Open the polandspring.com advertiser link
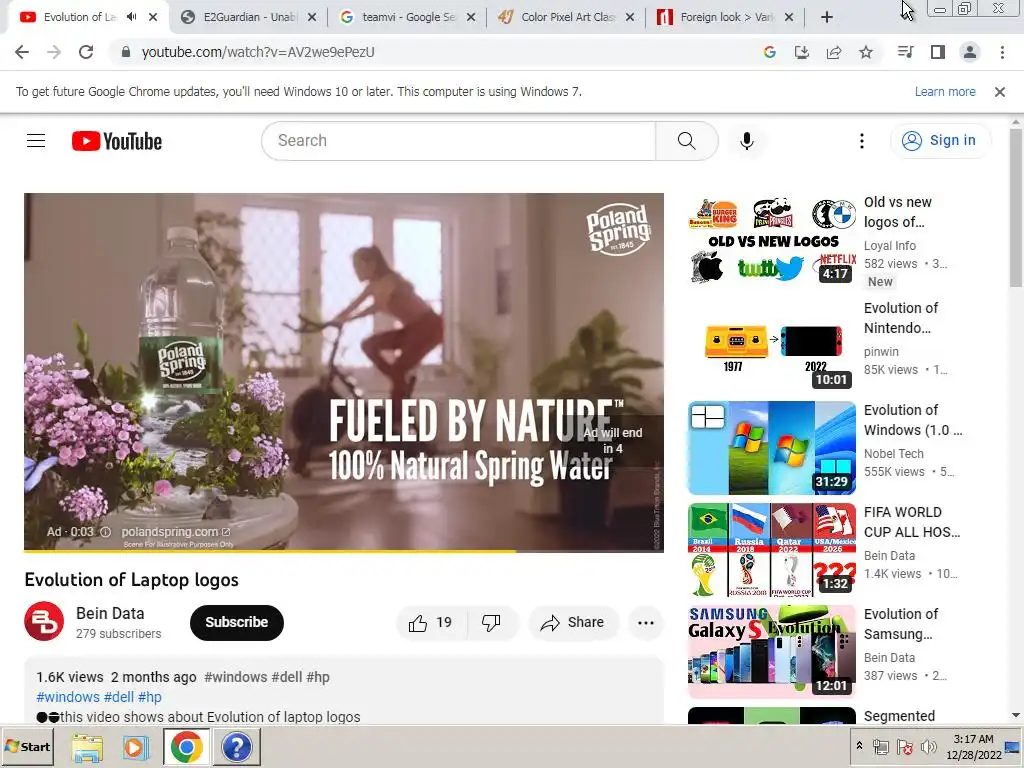 [176, 532]
